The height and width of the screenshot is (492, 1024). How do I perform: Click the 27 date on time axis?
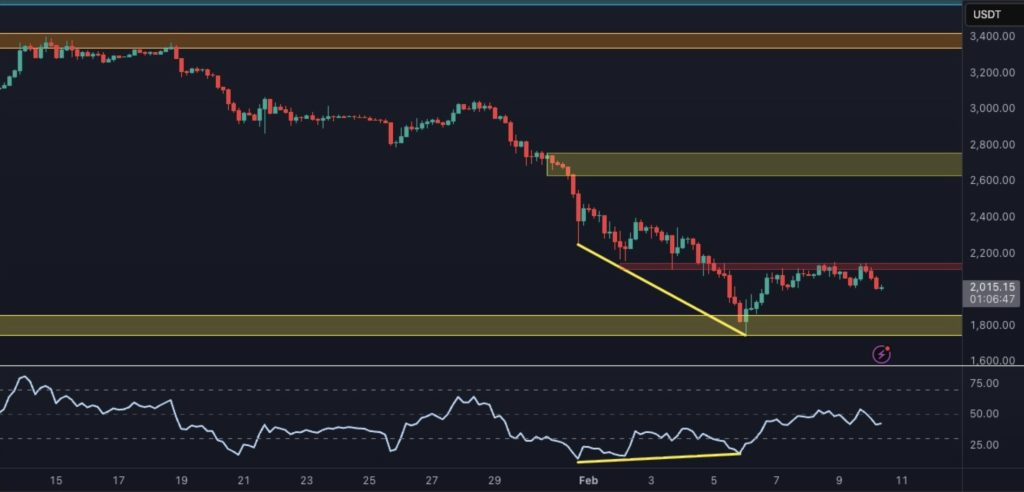432,480
